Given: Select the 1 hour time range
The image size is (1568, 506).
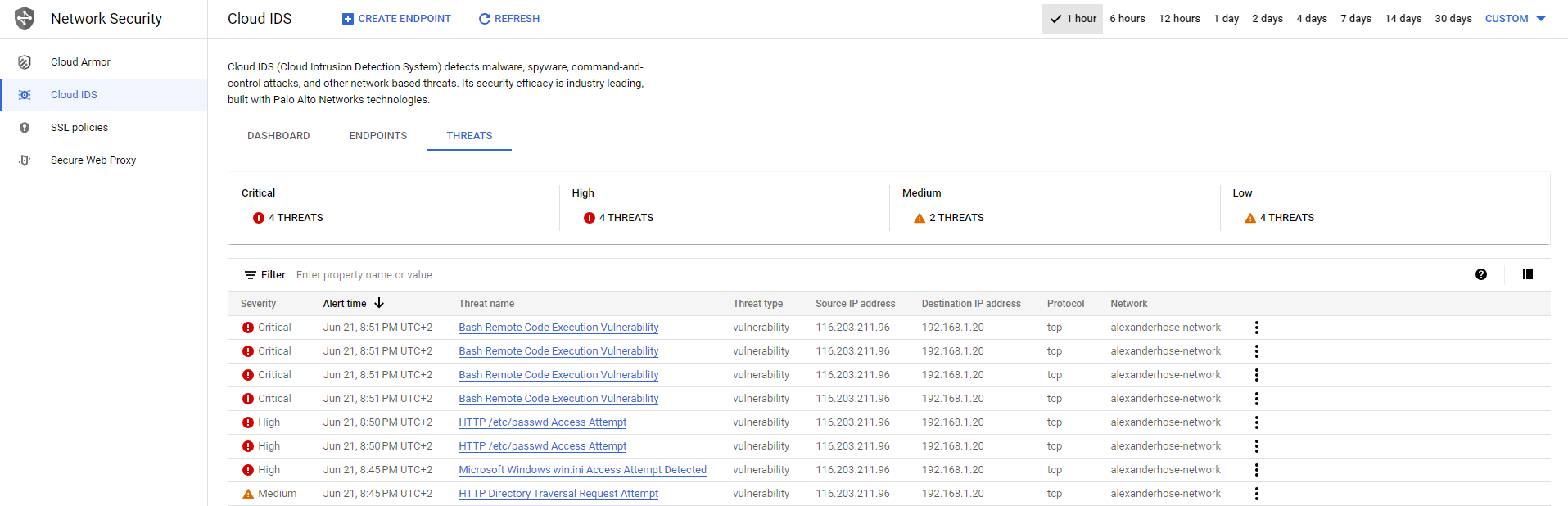Looking at the screenshot, I should (x=1073, y=19).
